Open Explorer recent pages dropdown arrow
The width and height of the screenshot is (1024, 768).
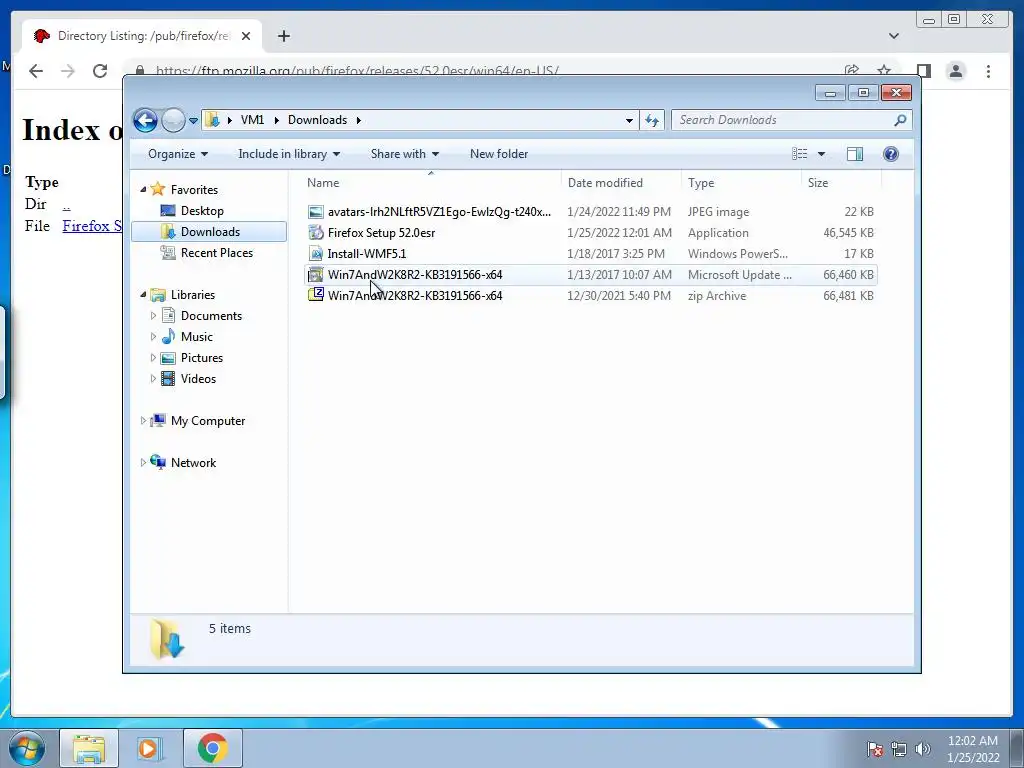193,121
